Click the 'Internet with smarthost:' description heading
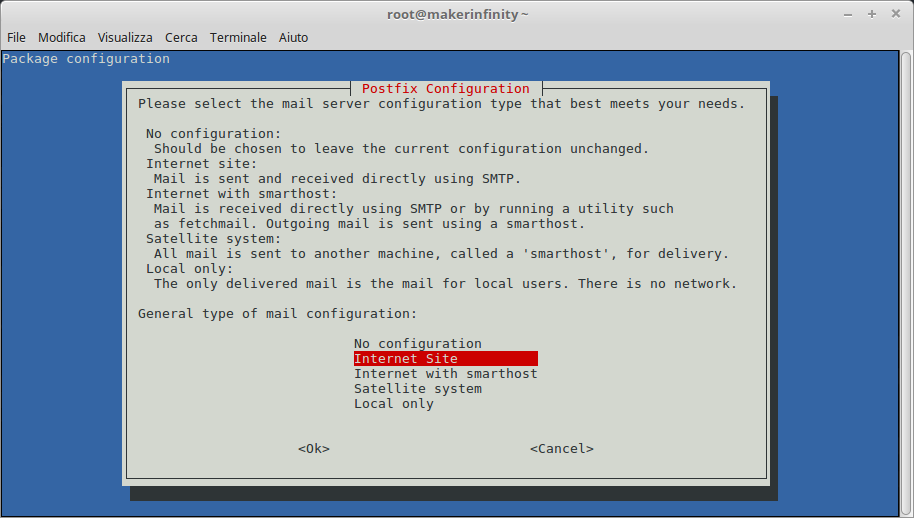 [242, 193]
